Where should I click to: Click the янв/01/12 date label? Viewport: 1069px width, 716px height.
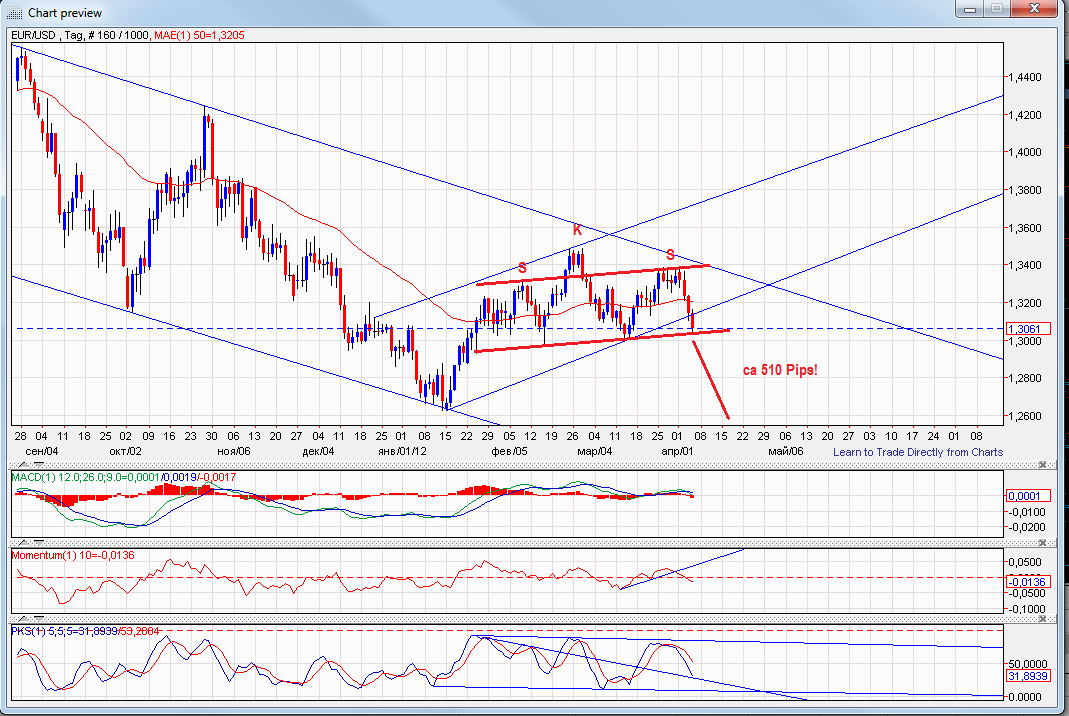(402, 451)
